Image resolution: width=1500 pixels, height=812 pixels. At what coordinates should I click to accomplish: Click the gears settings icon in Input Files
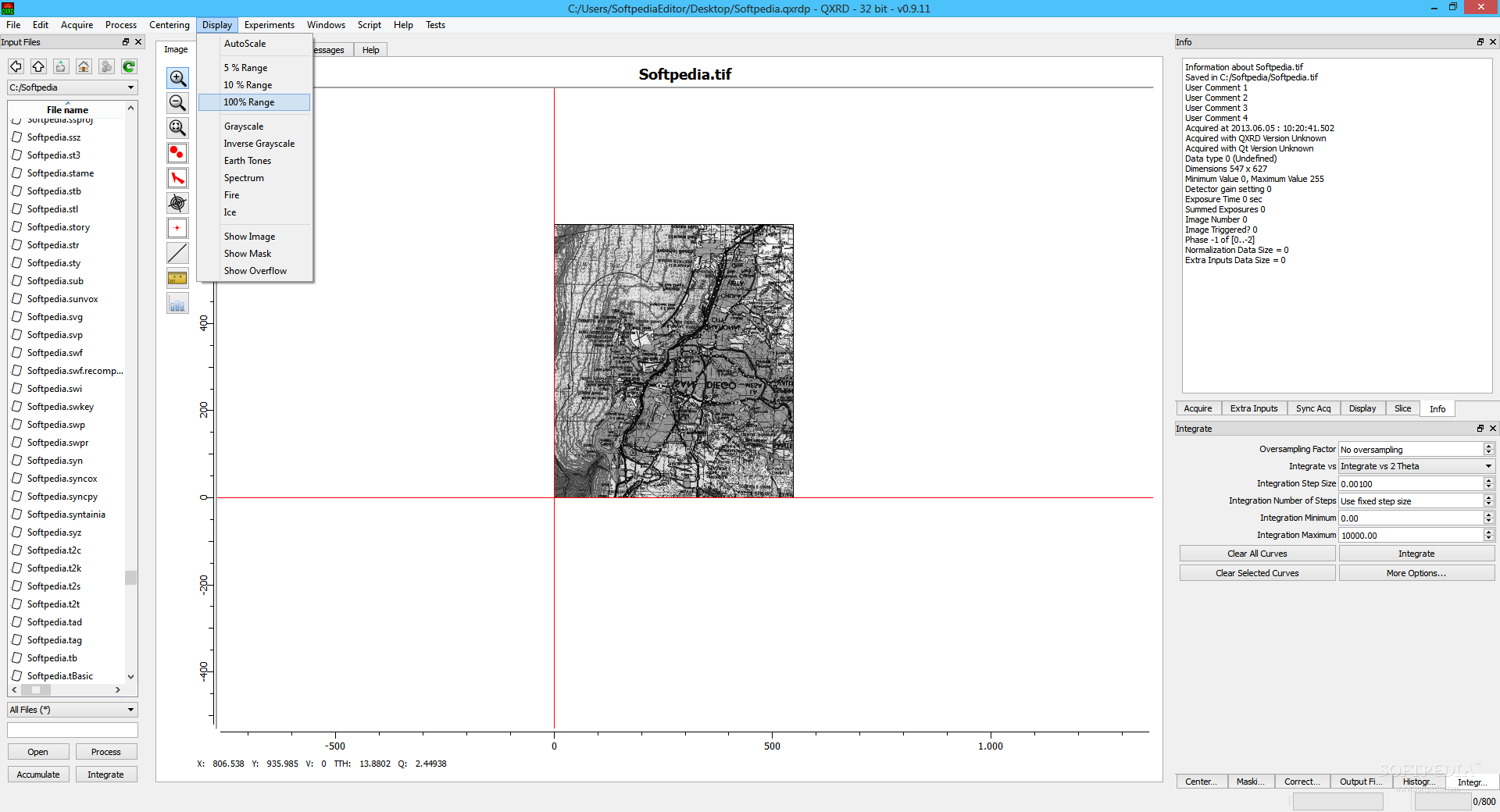[106, 67]
